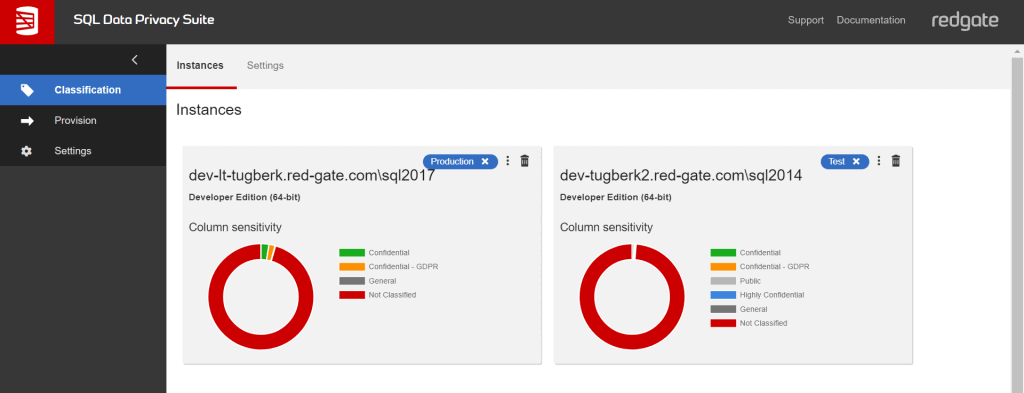Click the redgate logo in header

(x=965, y=21)
